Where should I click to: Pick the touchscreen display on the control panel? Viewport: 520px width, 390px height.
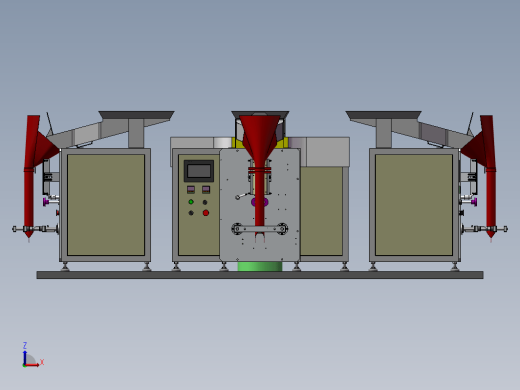199,171
